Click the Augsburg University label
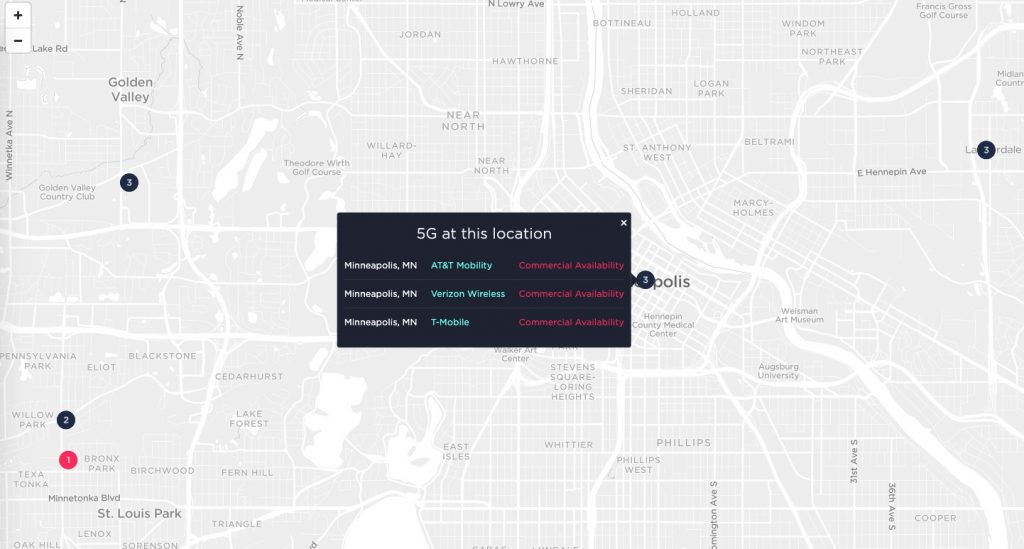Screen dimensions: 1024x549 778,371
